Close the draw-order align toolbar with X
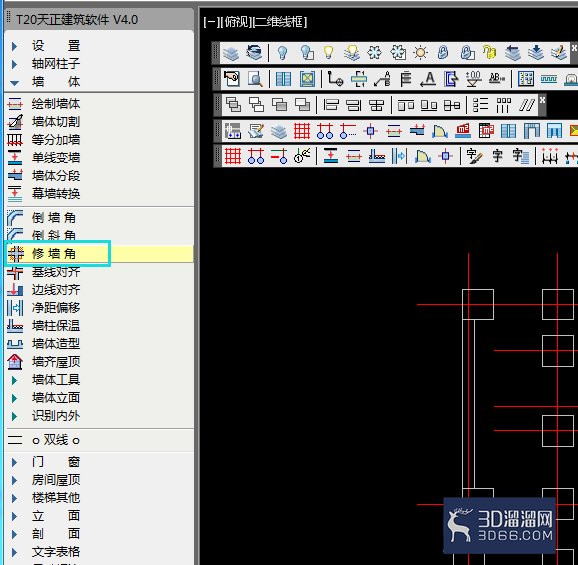 point(542,100)
